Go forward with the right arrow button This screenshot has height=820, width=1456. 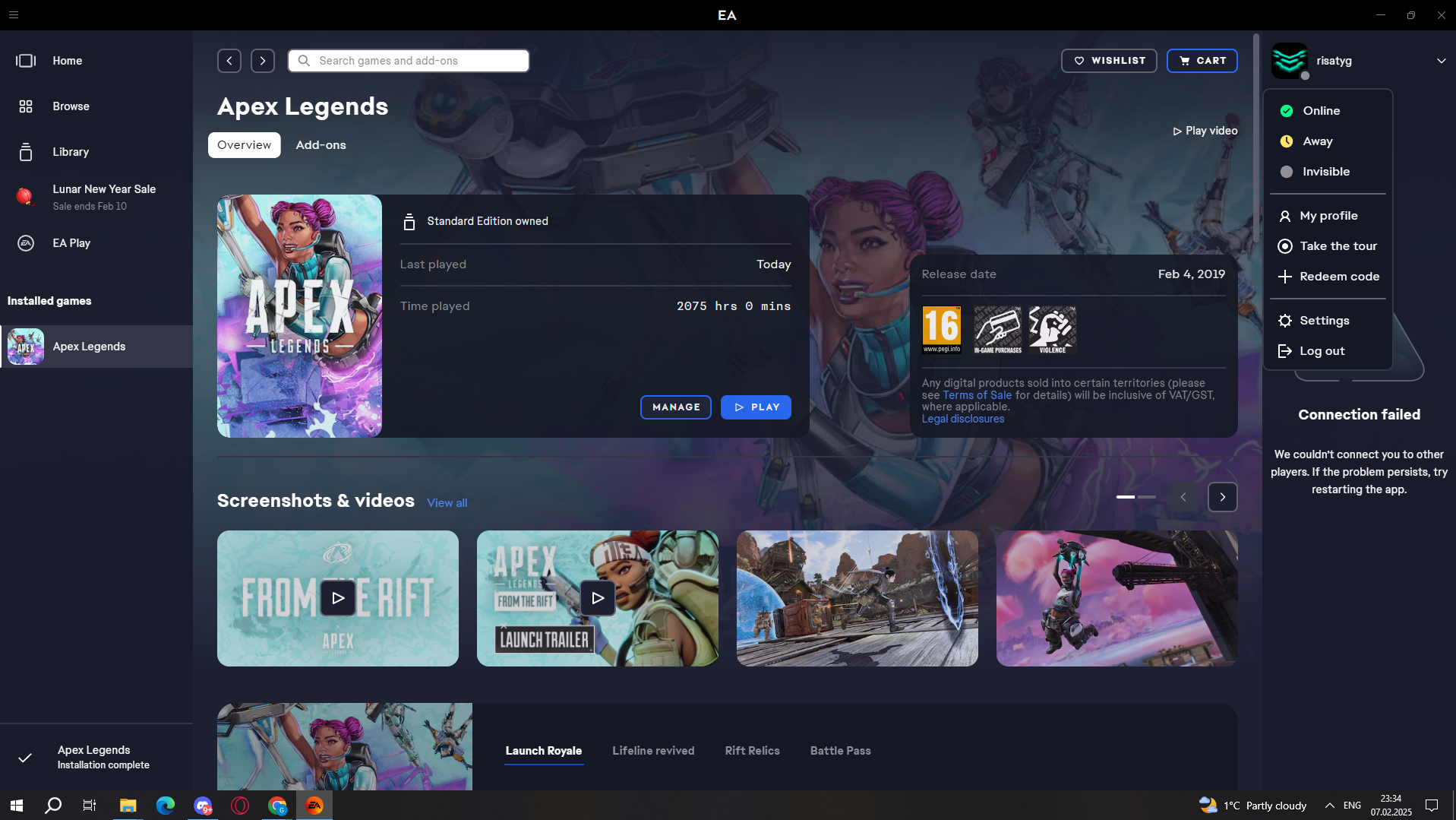263,61
